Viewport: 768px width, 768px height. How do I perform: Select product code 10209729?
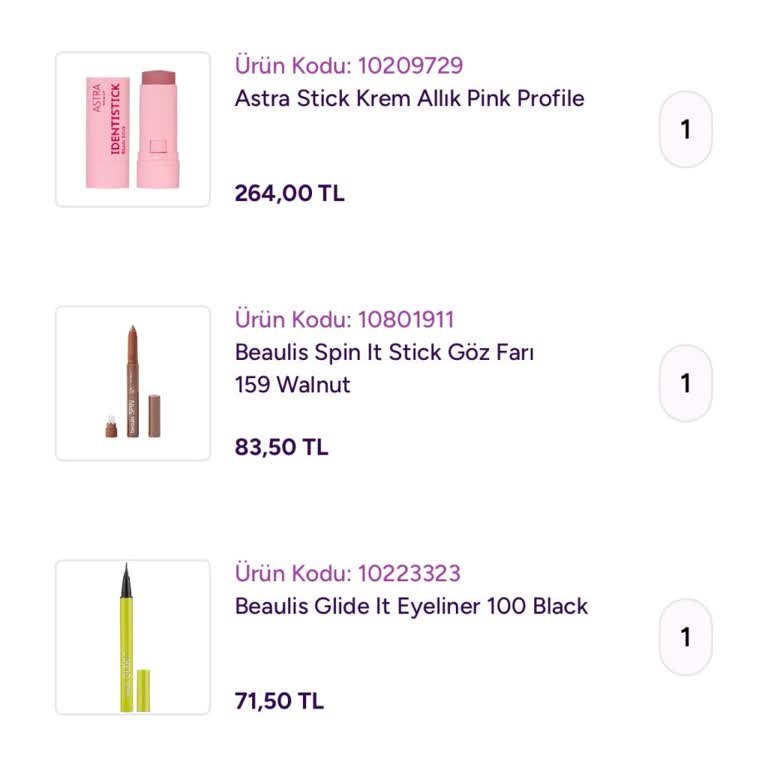click(349, 66)
